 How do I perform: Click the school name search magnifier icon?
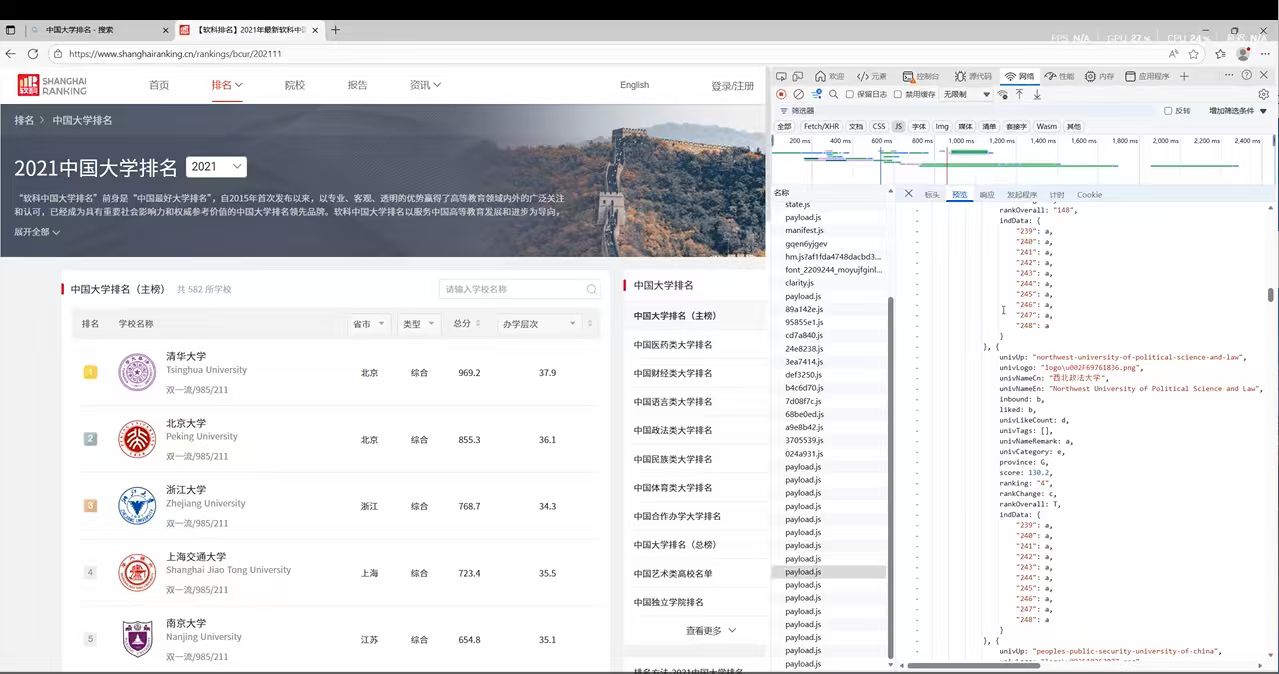(592, 289)
